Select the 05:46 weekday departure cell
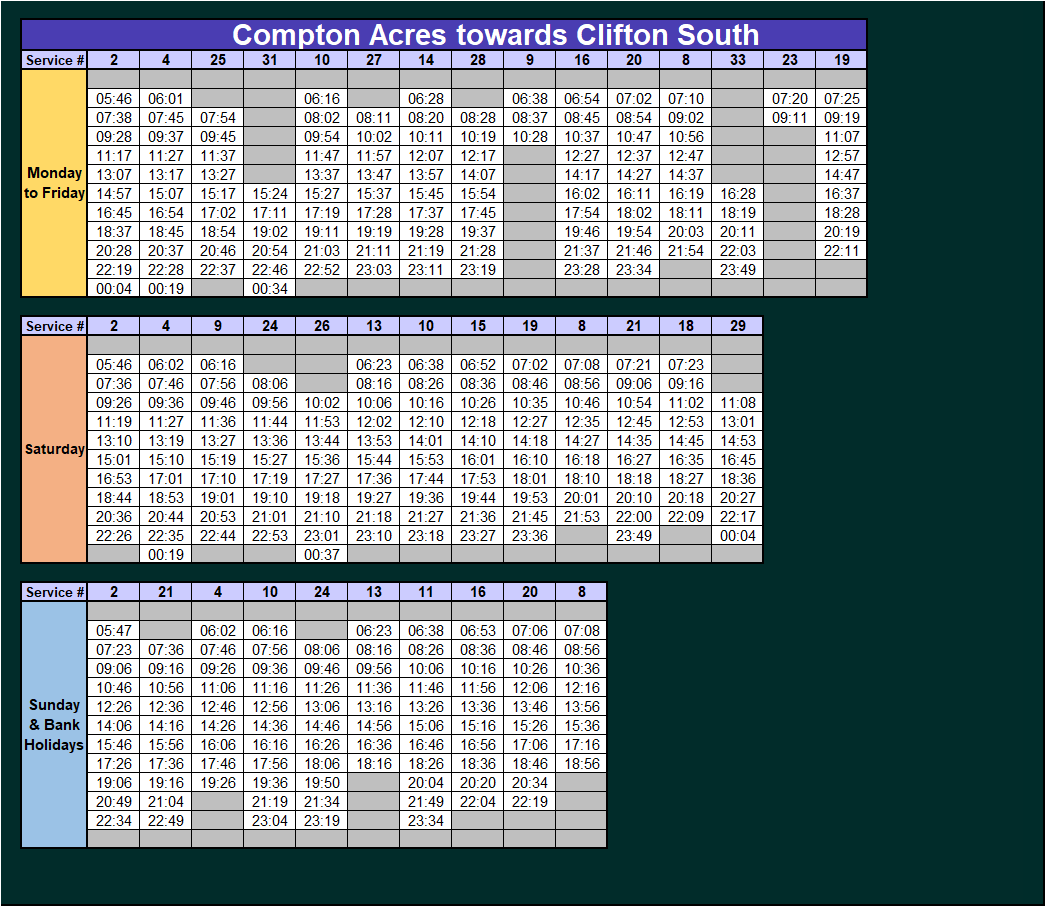 pos(114,99)
